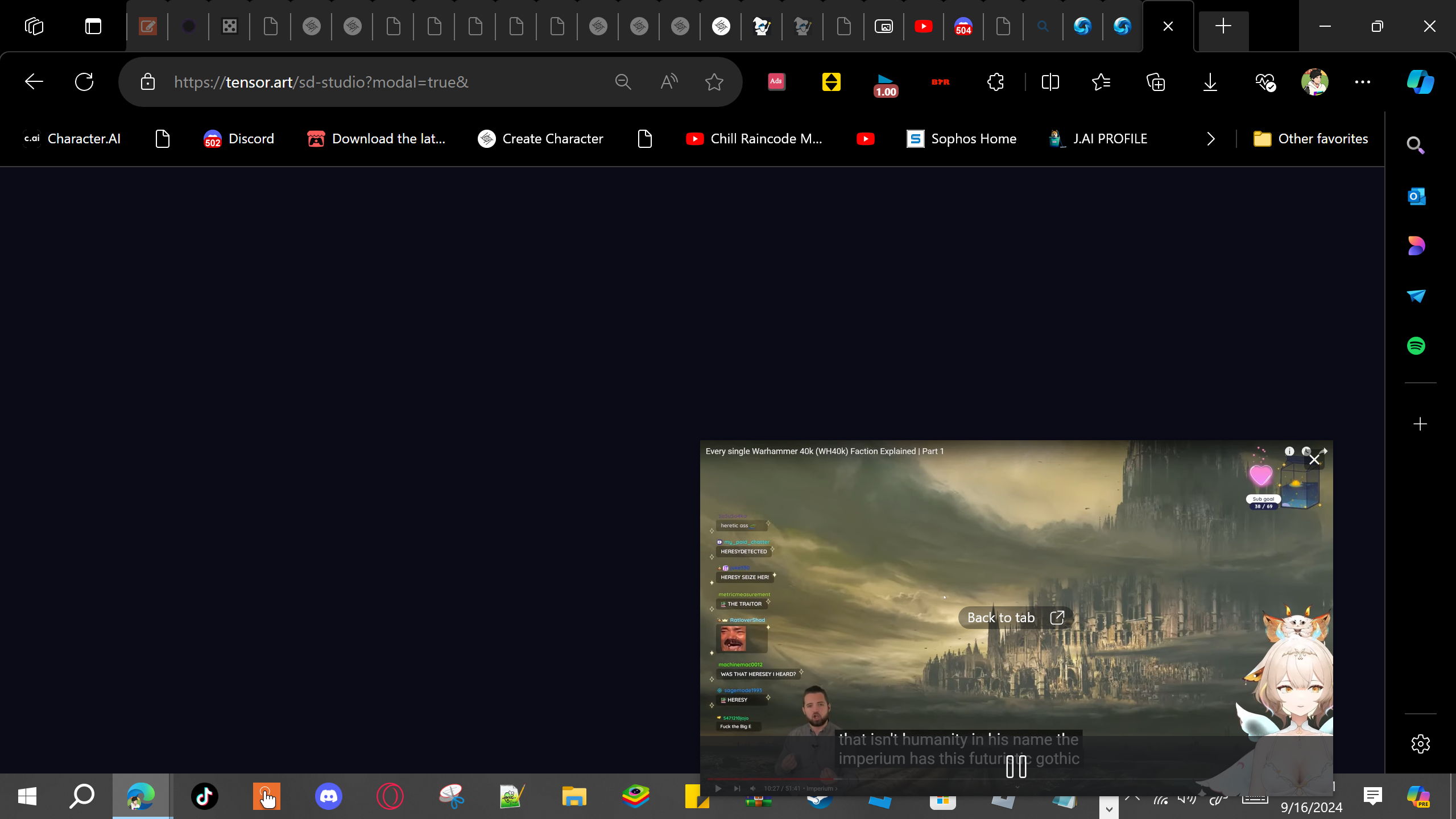Image resolution: width=1456 pixels, height=819 pixels.
Task: Switch to the Discord tab with 504 badge
Action: [x=963, y=26]
